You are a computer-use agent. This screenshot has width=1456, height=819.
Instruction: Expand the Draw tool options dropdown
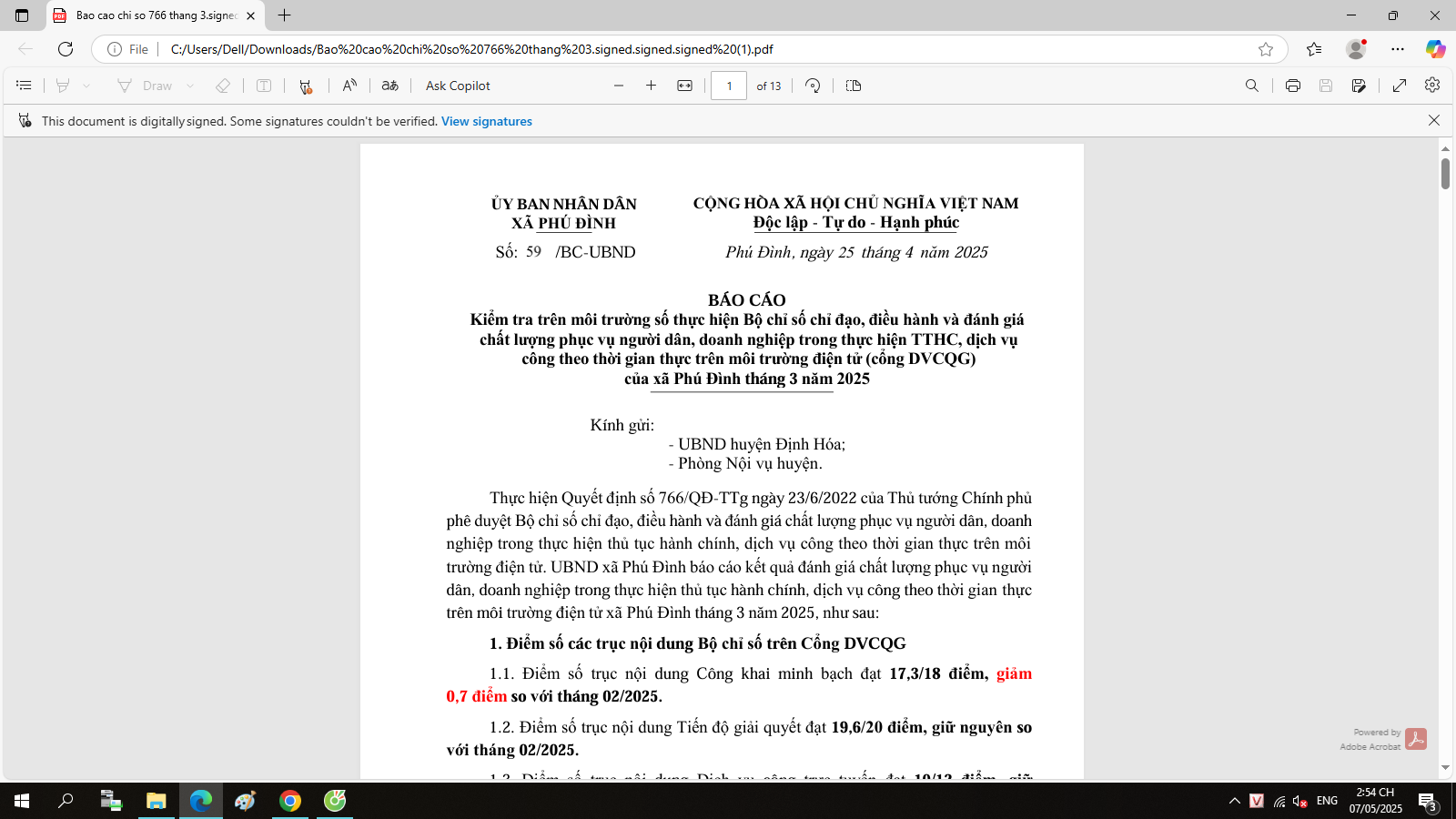coord(190,86)
